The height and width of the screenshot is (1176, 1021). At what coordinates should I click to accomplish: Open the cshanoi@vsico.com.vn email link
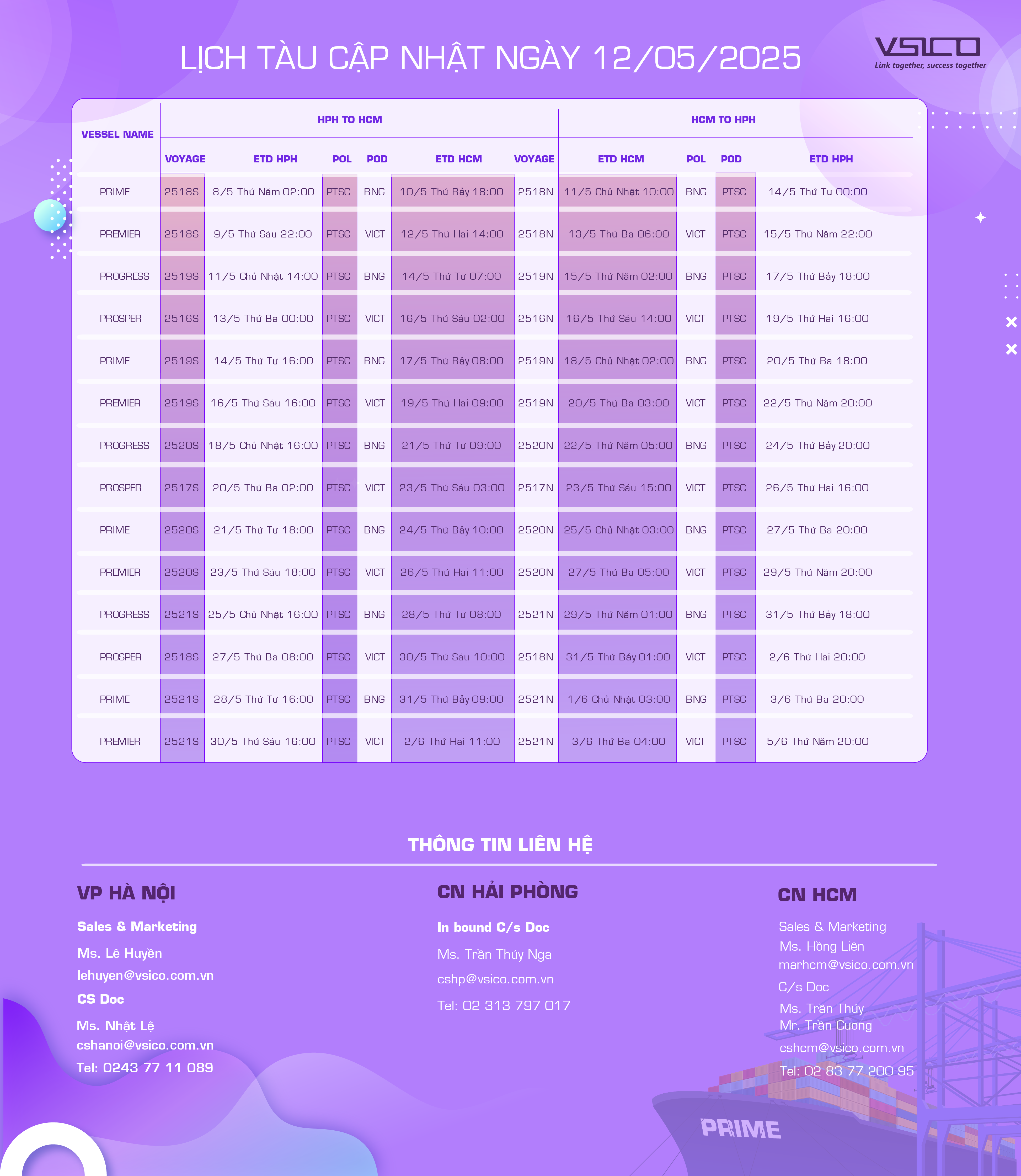click(145, 1045)
